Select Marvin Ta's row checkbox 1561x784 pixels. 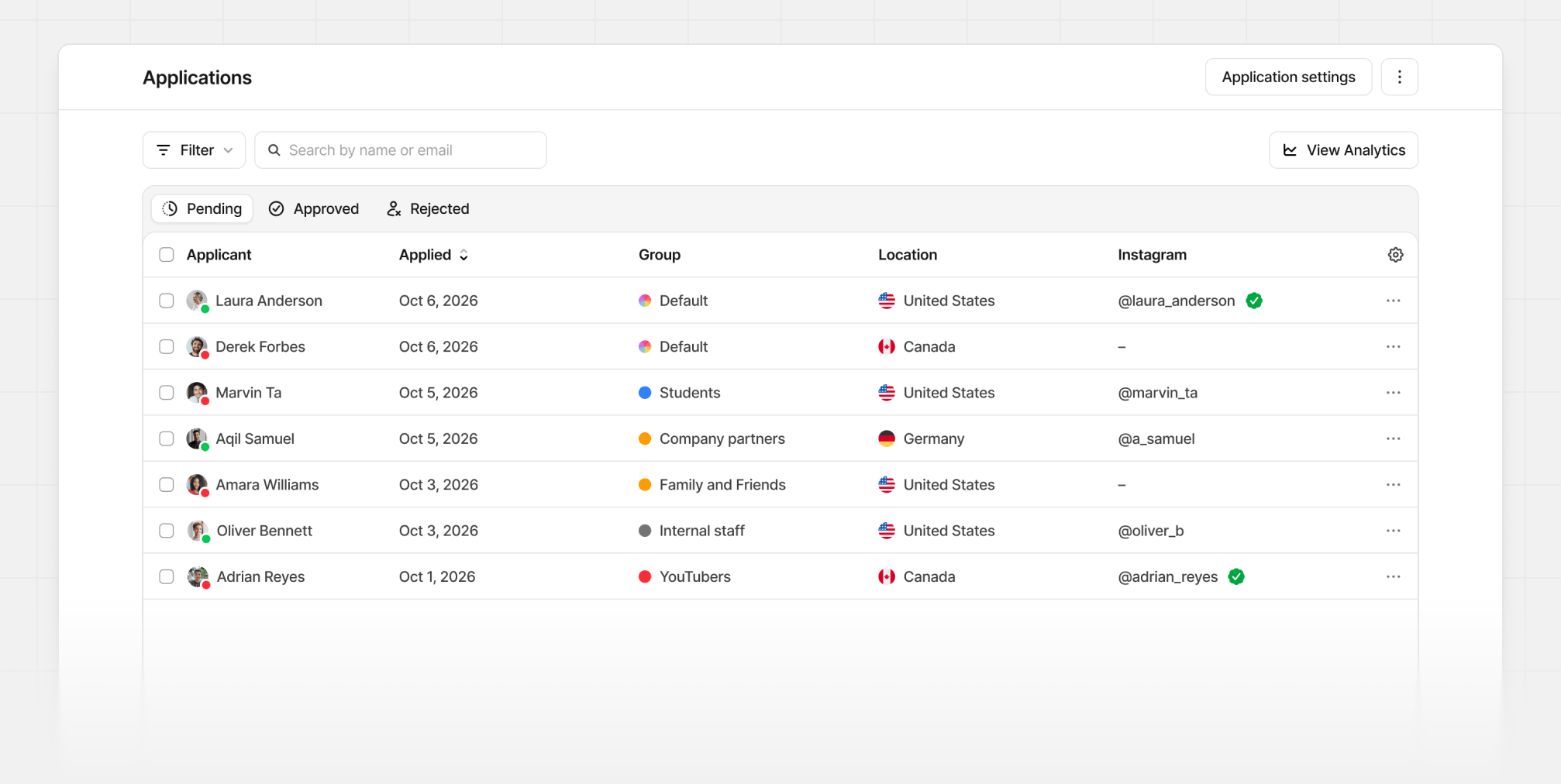pyautogui.click(x=167, y=393)
